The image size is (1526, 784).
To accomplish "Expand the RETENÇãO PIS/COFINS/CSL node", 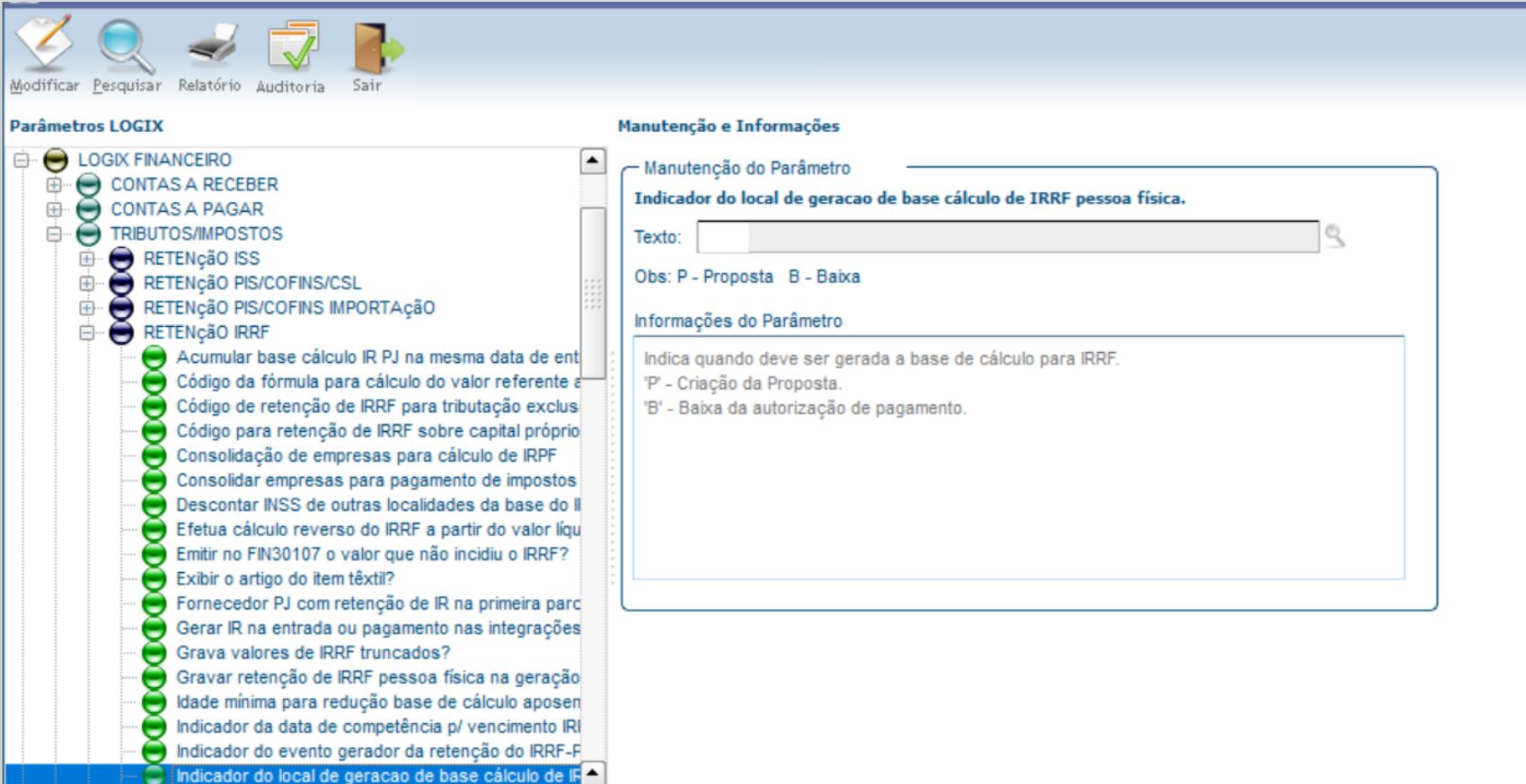I will [87, 284].
